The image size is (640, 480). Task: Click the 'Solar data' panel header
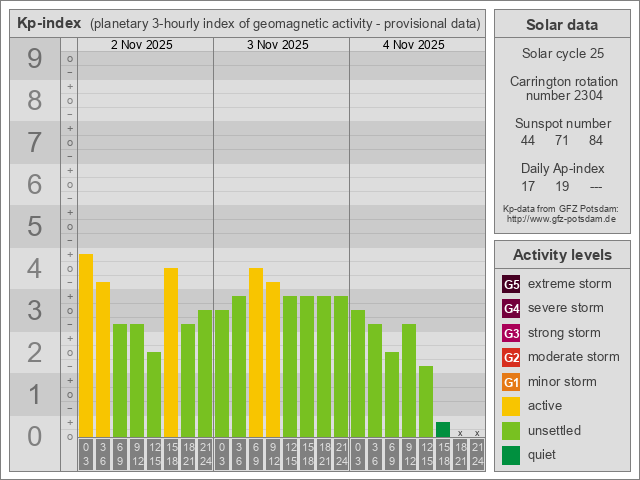(x=561, y=25)
